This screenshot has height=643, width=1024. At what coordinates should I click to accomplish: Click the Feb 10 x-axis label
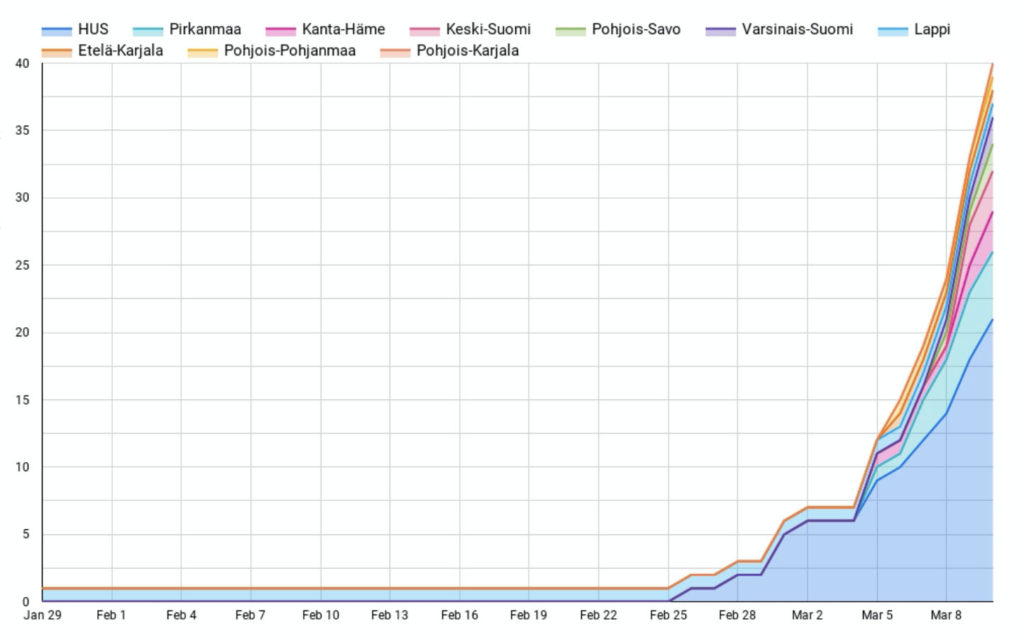321,615
